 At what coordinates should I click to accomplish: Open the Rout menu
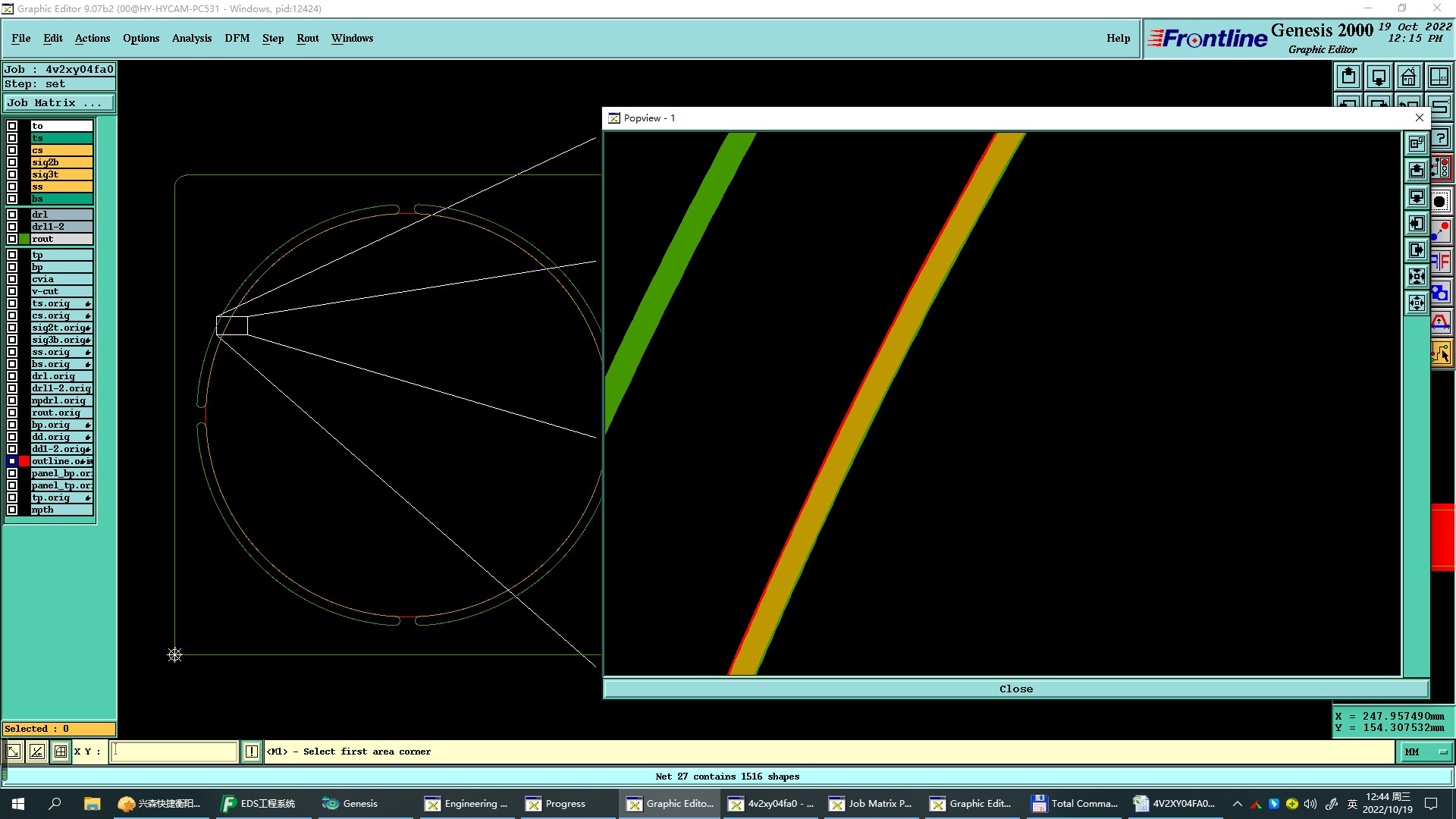point(308,38)
